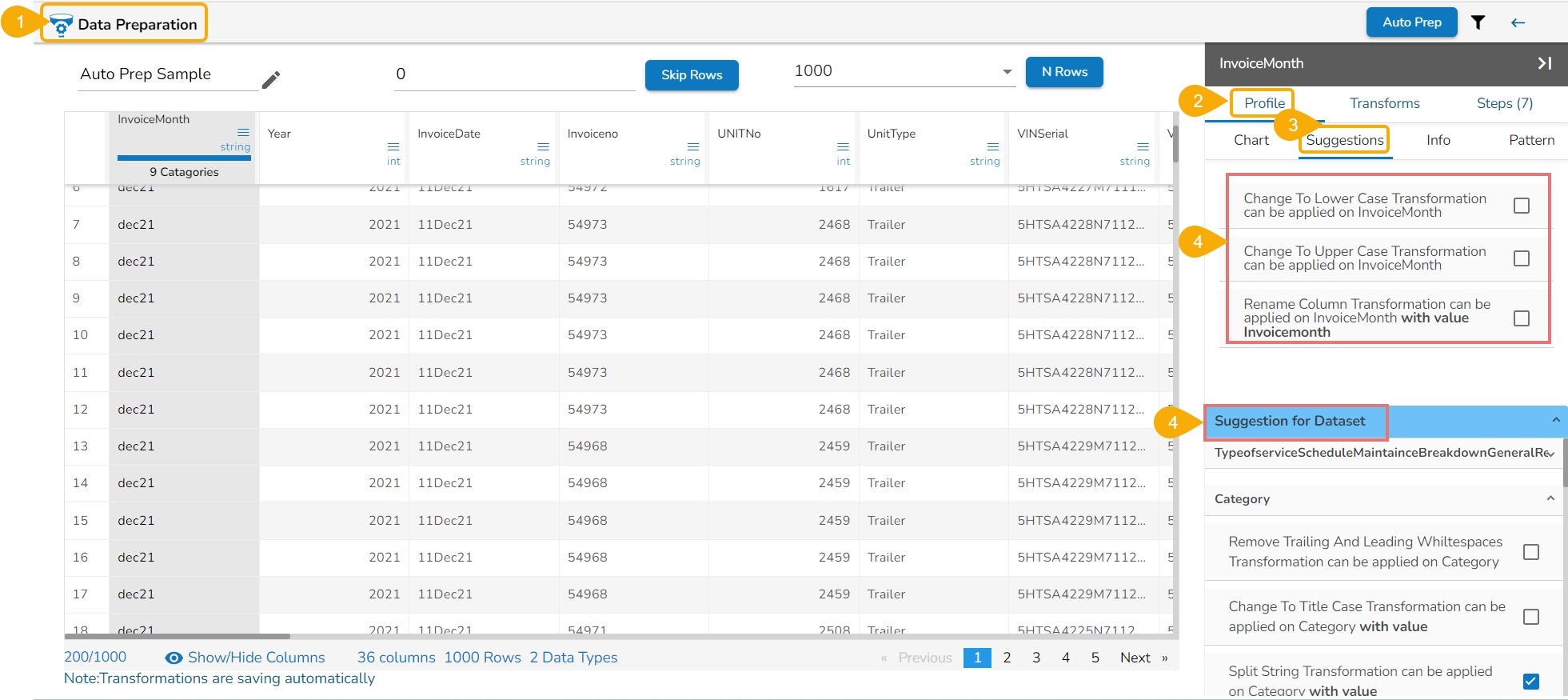The height and width of the screenshot is (700, 1568).
Task: Uncheck the Split String Transformation checkbox
Action: (1530, 681)
